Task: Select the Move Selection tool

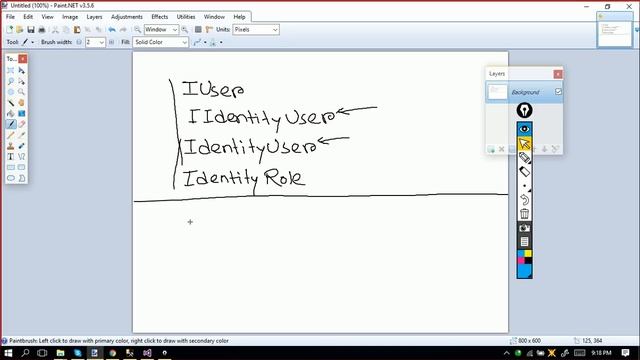Action: tap(21, 81)
